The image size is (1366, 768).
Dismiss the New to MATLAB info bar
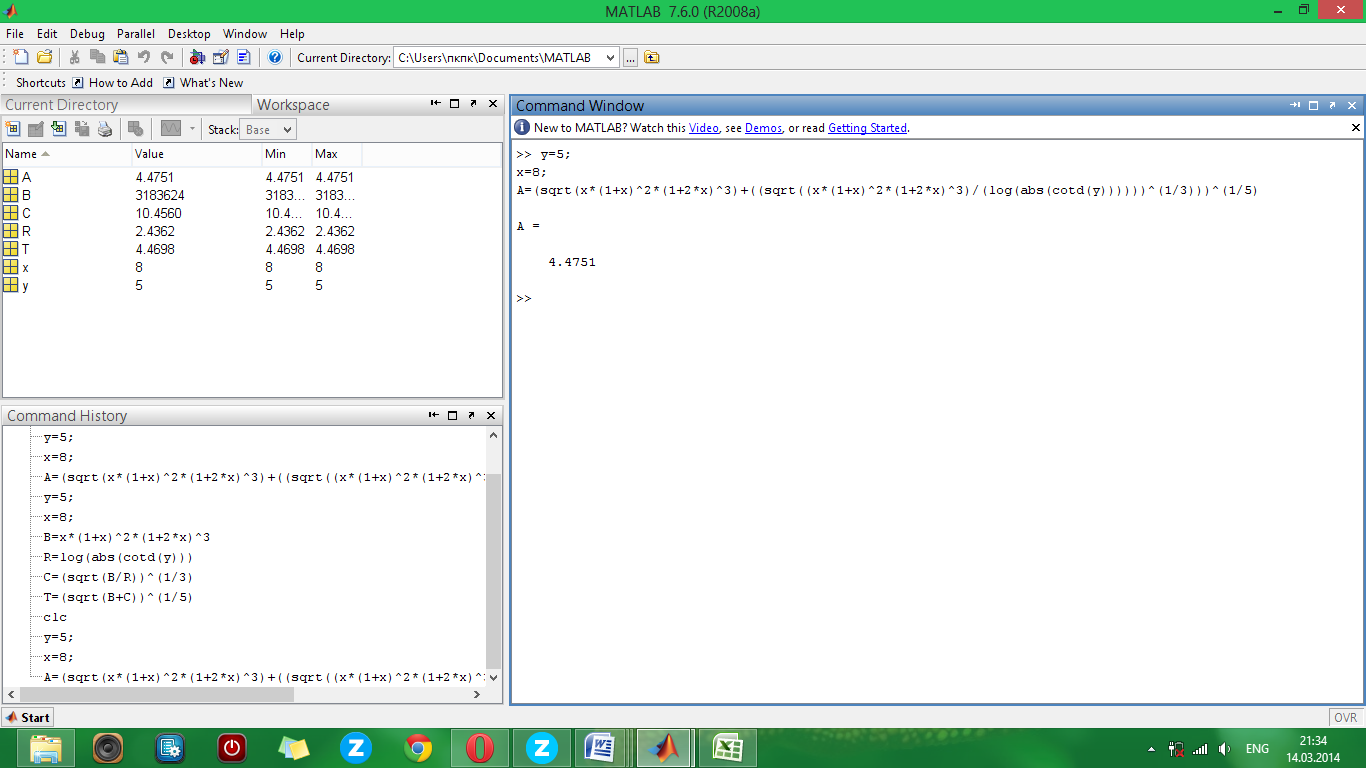[x=1356, y=127]
